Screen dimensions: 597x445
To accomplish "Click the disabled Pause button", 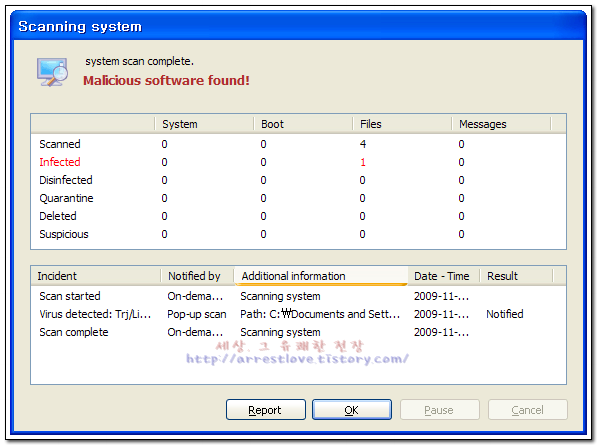I will tap(439, 410).
